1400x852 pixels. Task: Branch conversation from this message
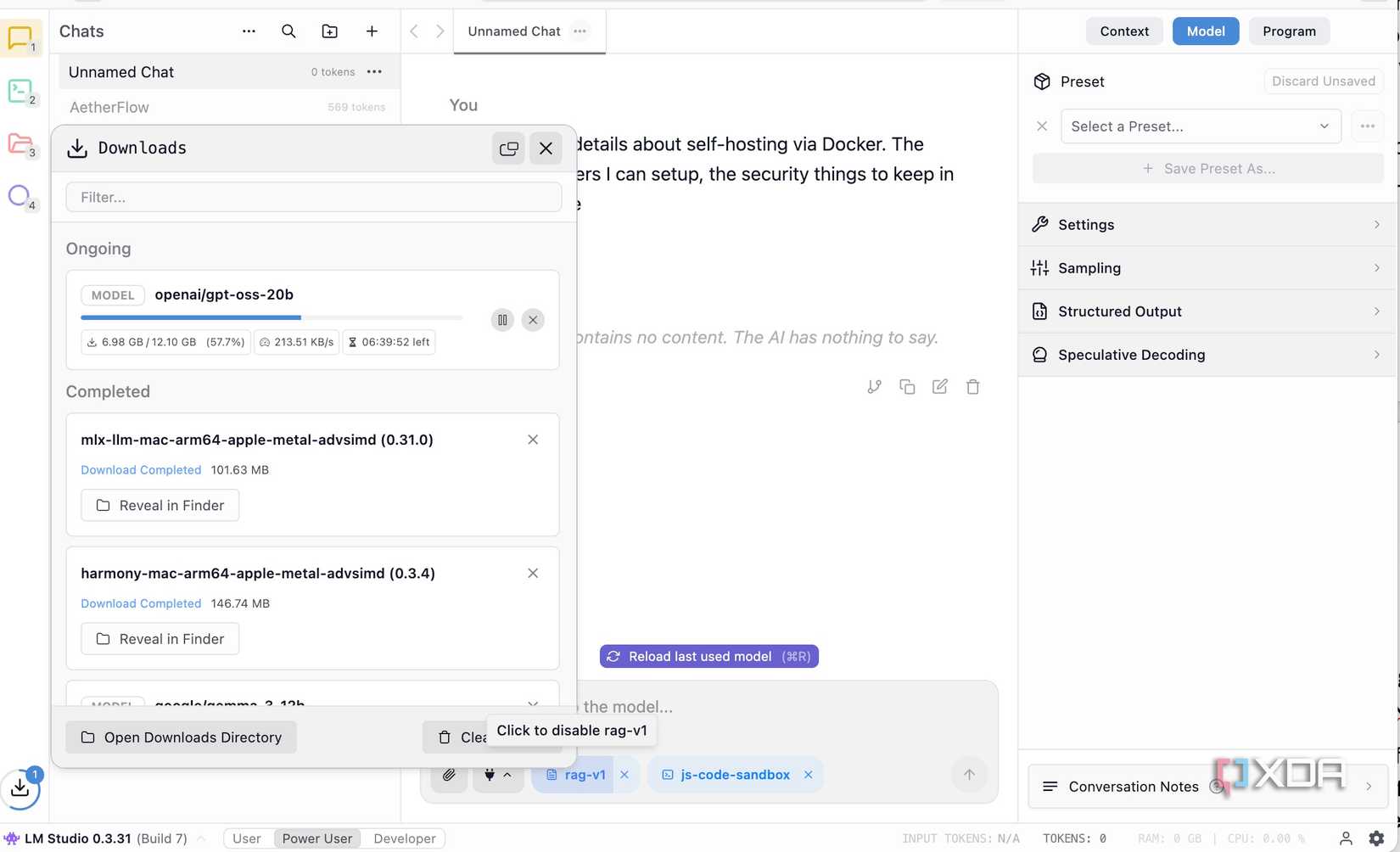[874, 387]
